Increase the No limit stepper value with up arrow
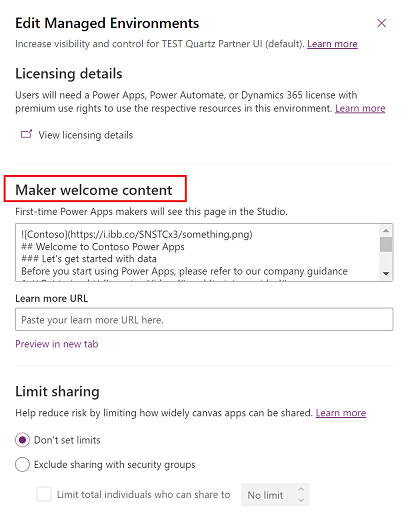 coord(301,489)
